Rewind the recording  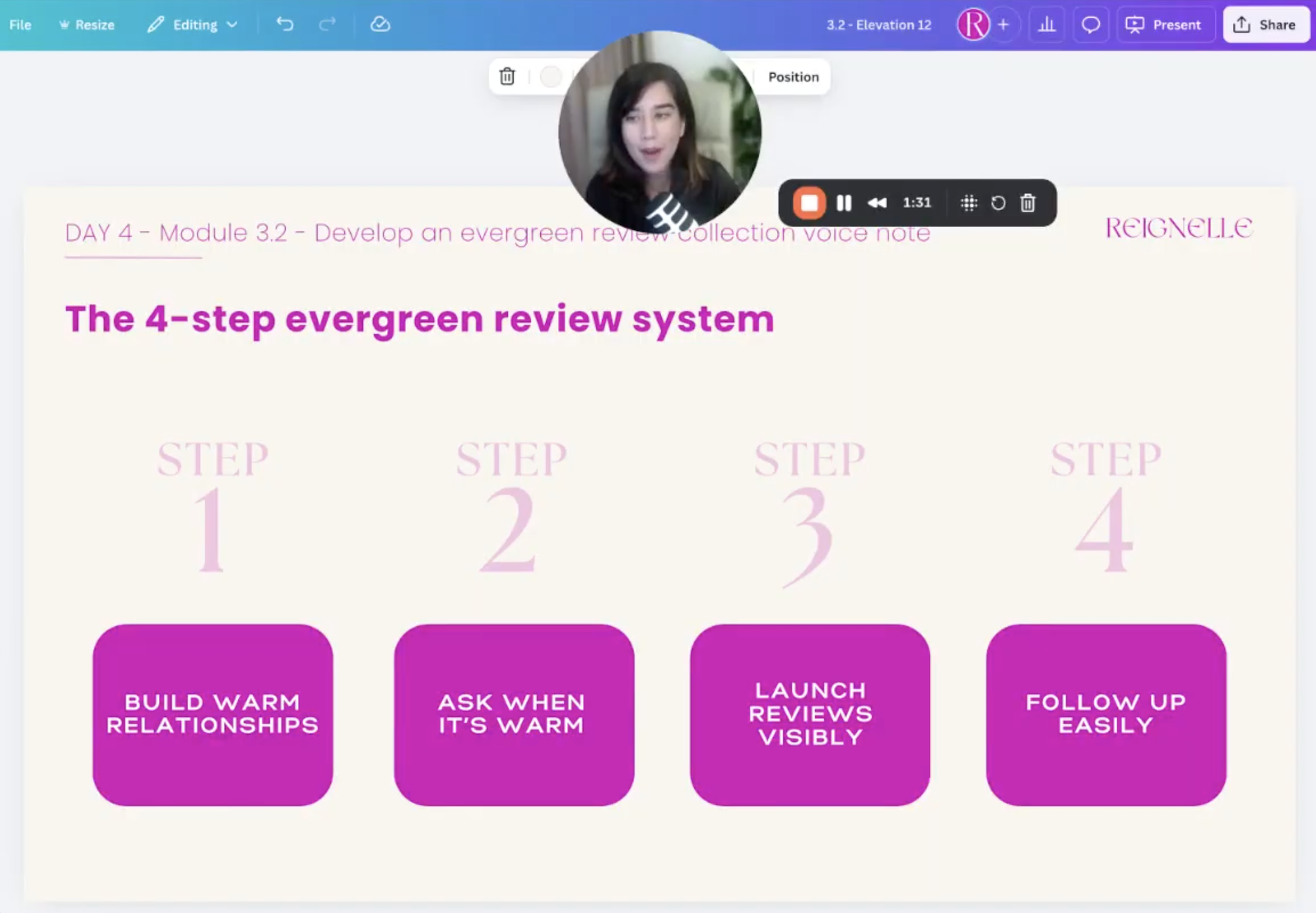pos(876,203)
